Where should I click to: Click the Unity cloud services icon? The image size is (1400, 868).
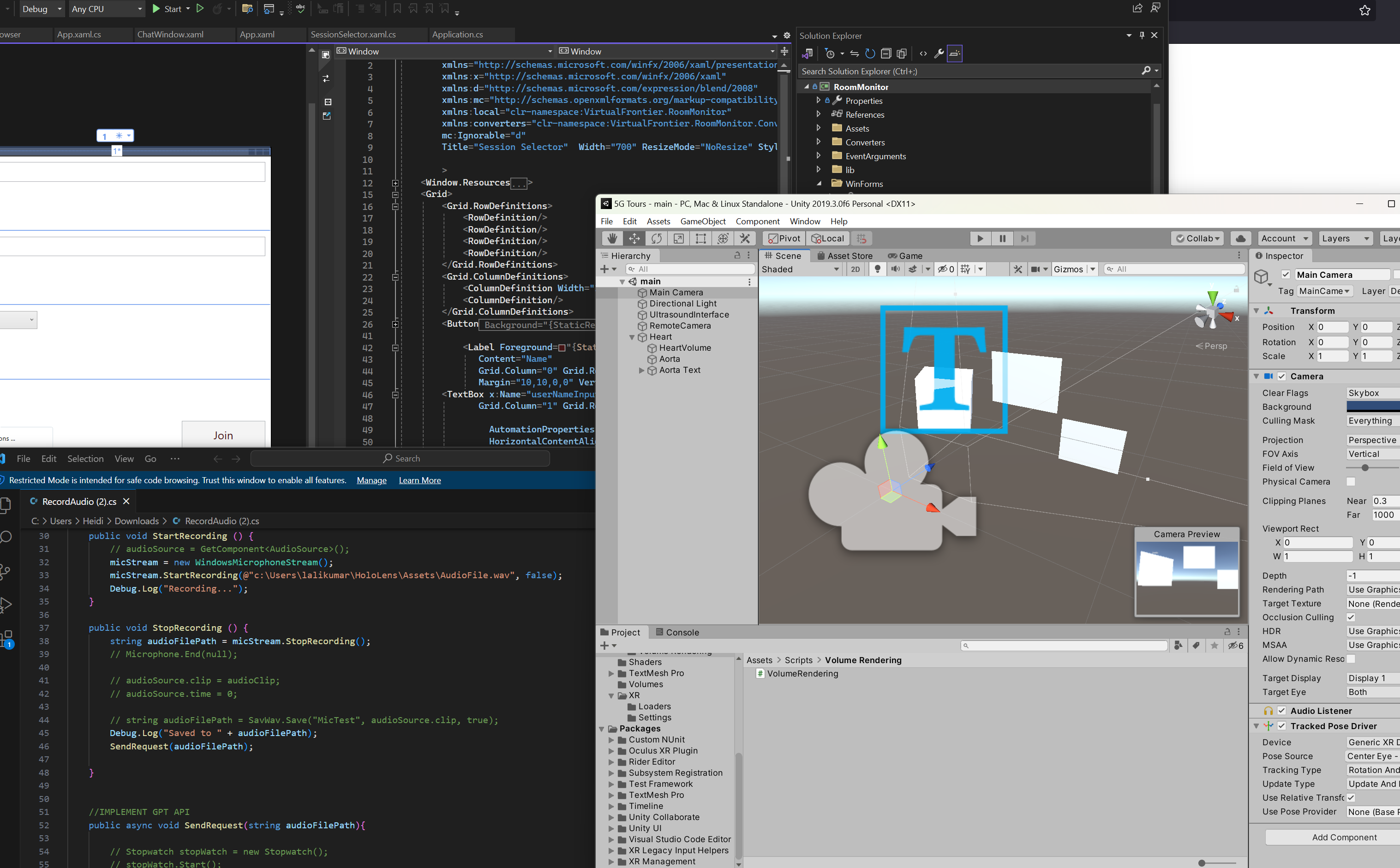tap(1240, 238)
